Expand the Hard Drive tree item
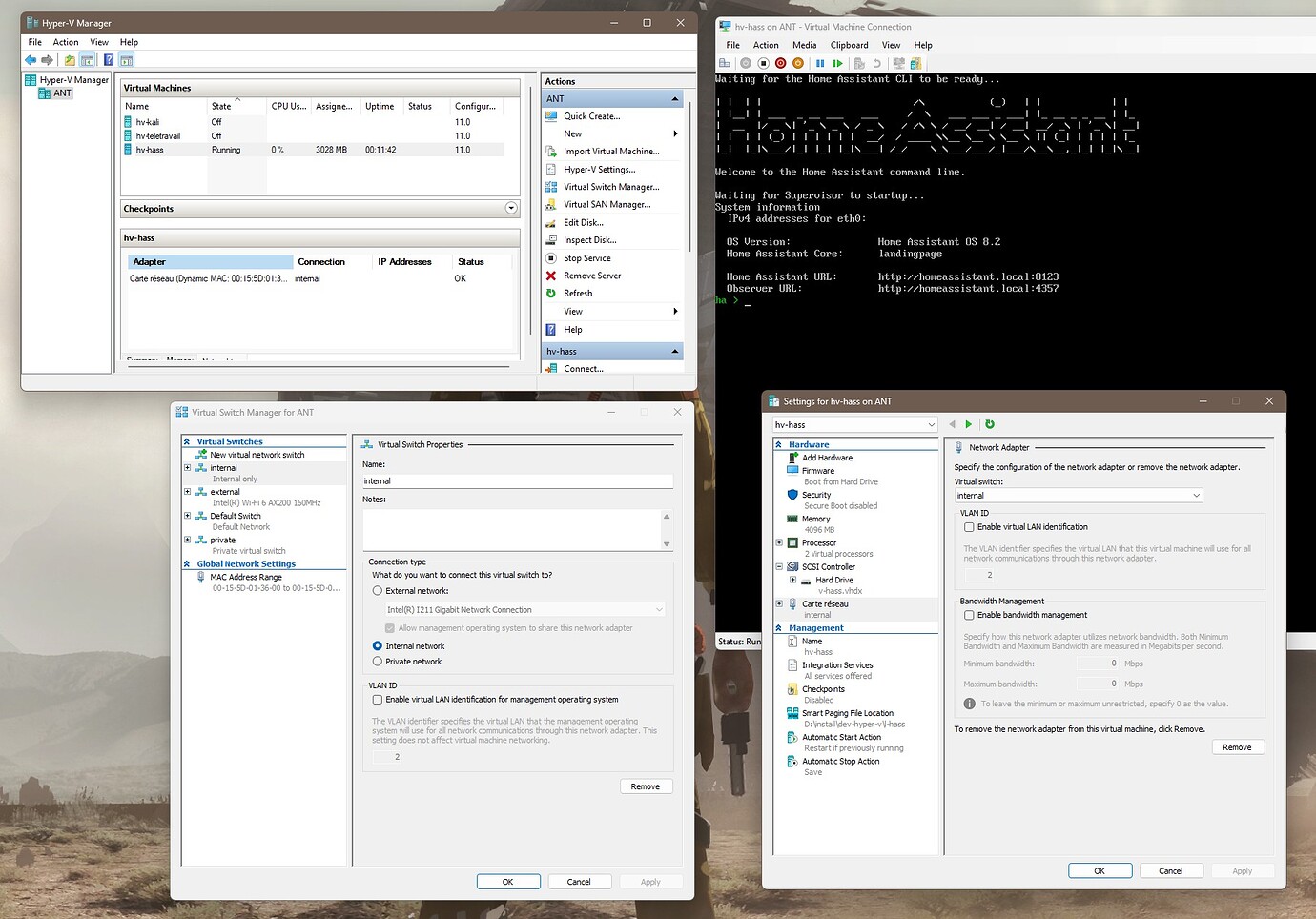Screen dimensions: 1316x919 [x=793, y=580]
